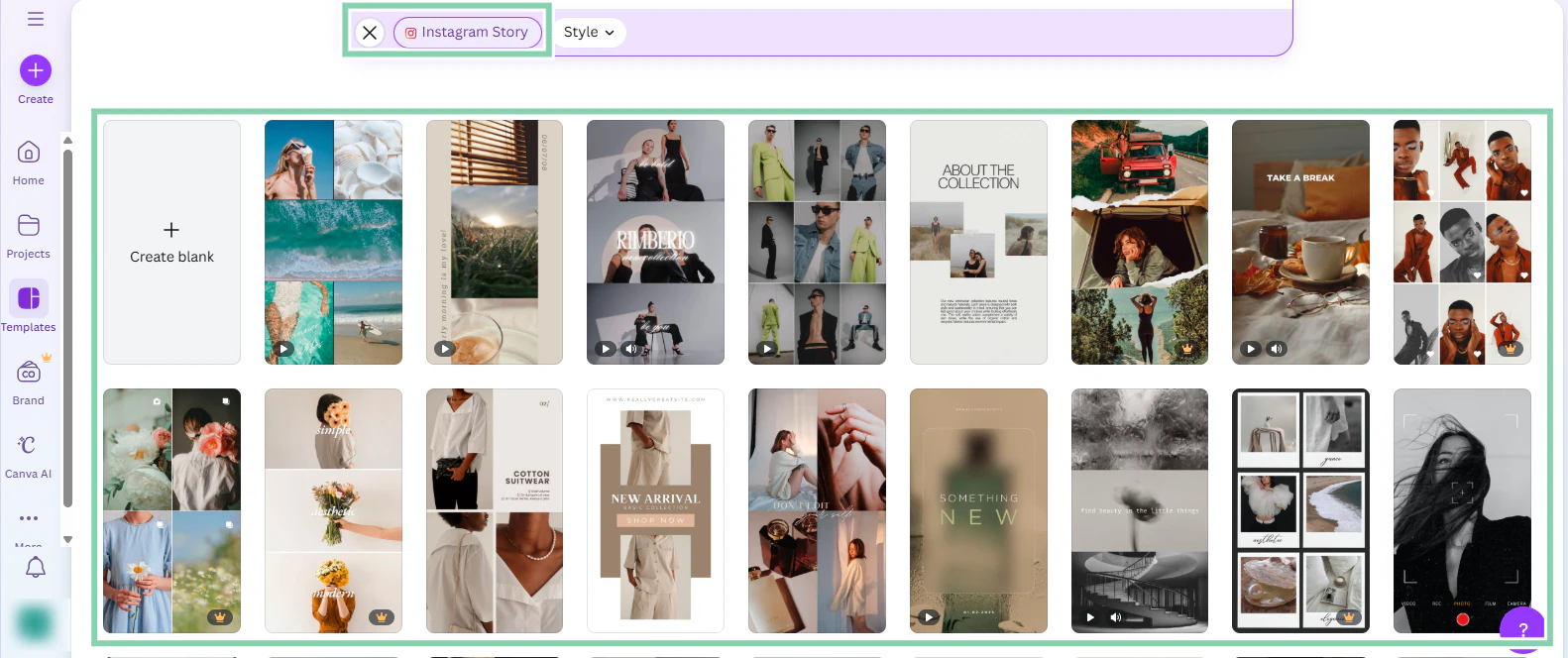
Task: Open the hamburger main menu
Action: pyautogui.click(x=36, y=19)
